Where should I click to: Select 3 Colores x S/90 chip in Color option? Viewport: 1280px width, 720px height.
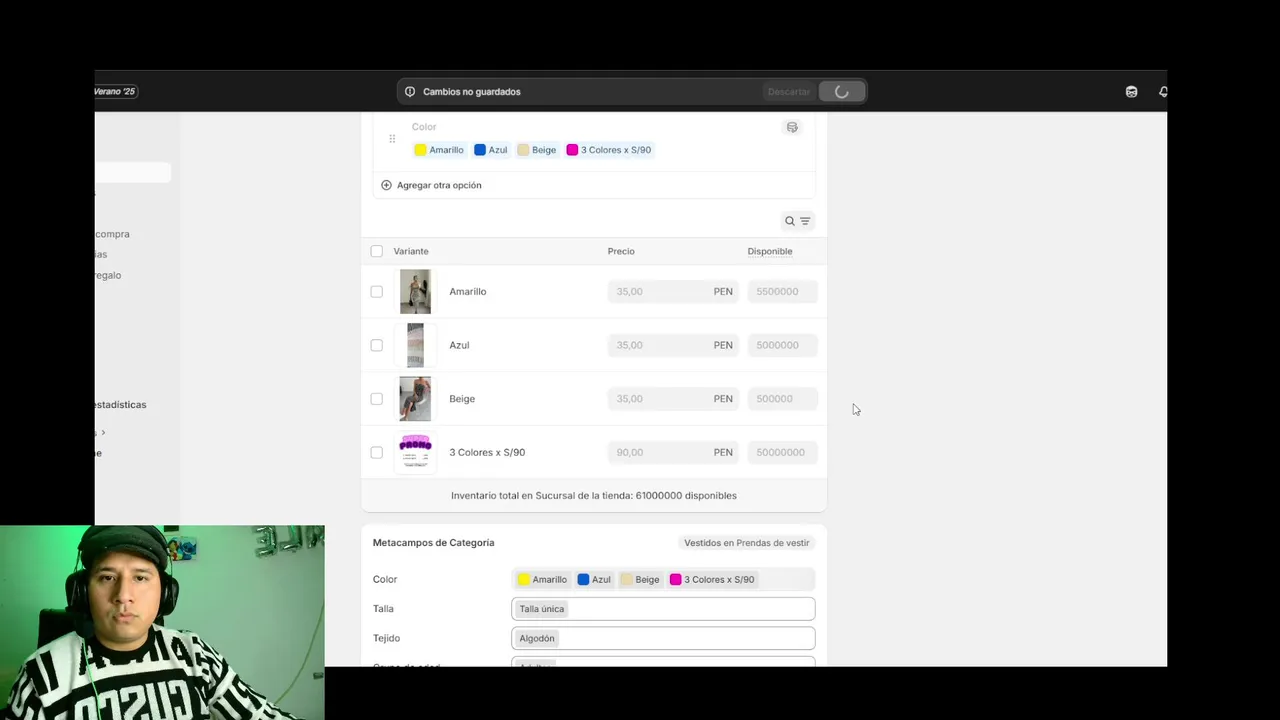[609, 150]
